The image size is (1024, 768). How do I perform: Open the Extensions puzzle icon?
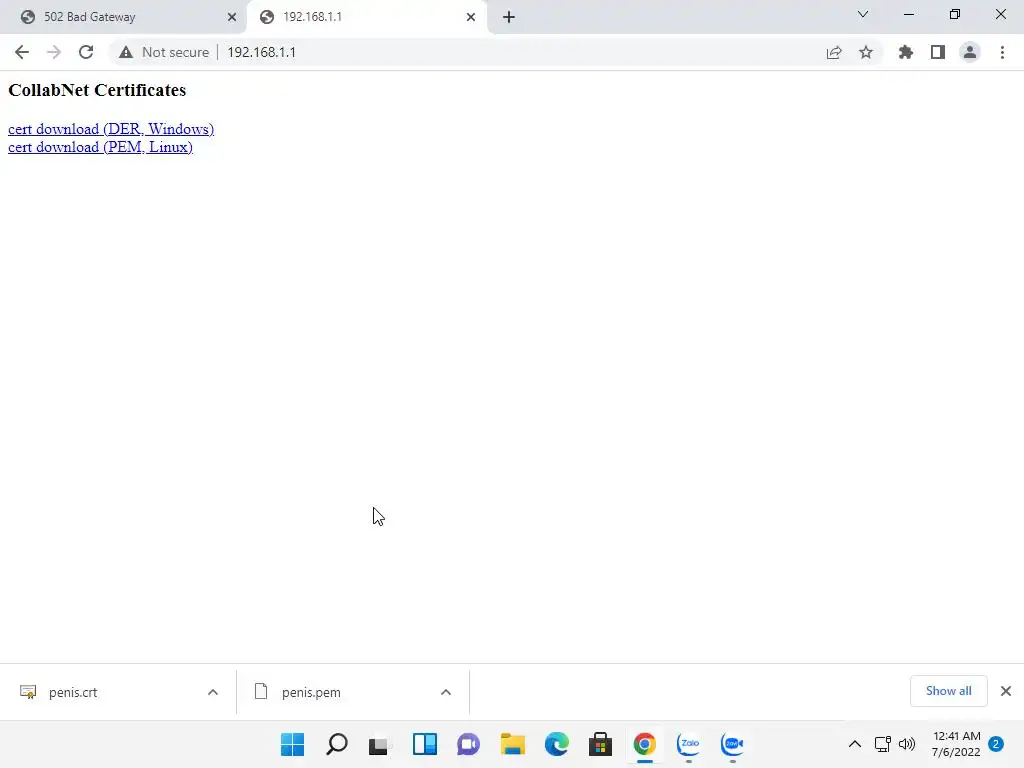pos(905,52)
